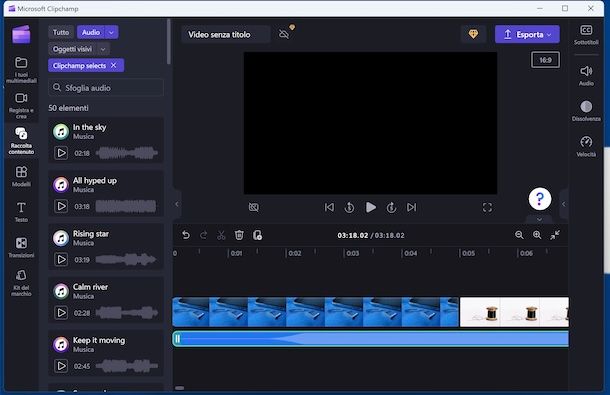Select Oggetti visivi filter
This screenshot has width=610, height=395.
point(72,49)
